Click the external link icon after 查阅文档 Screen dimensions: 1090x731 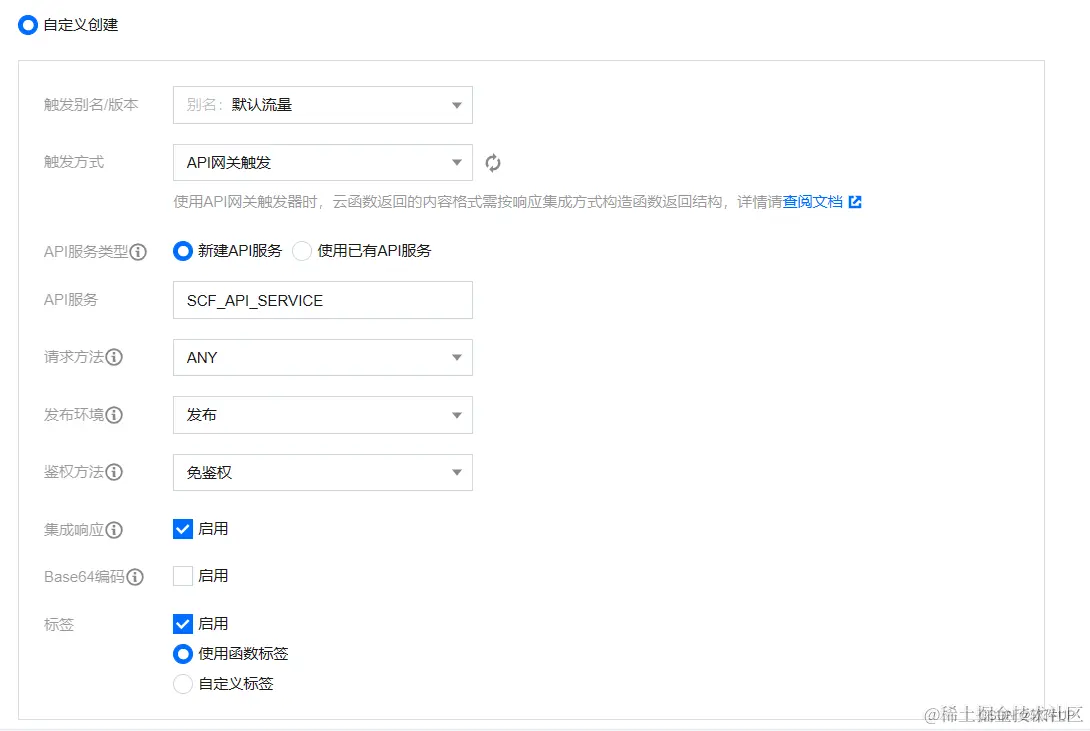tap(855, 202)
